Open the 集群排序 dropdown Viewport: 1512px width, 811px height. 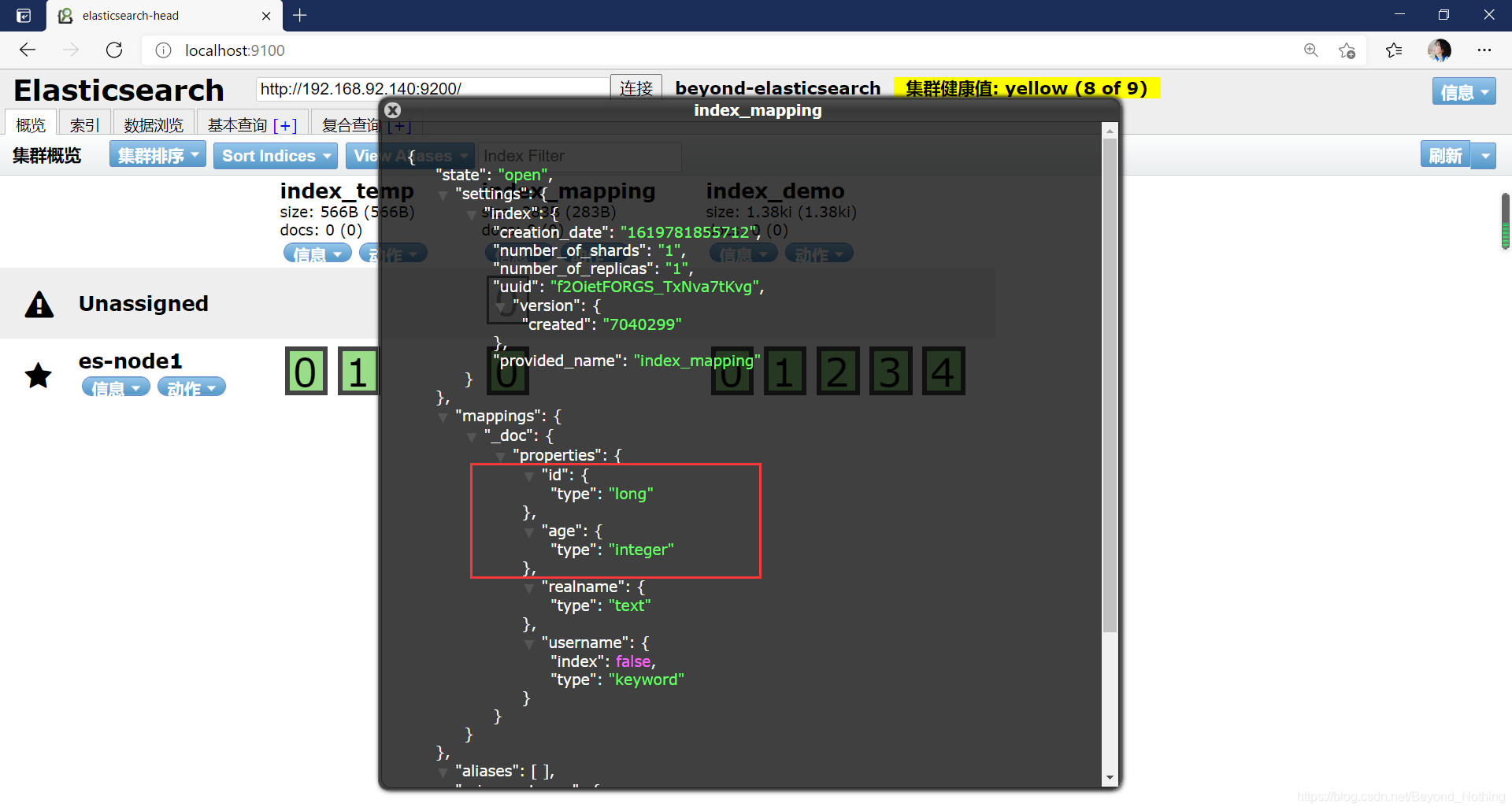click(x=157, y=155)
